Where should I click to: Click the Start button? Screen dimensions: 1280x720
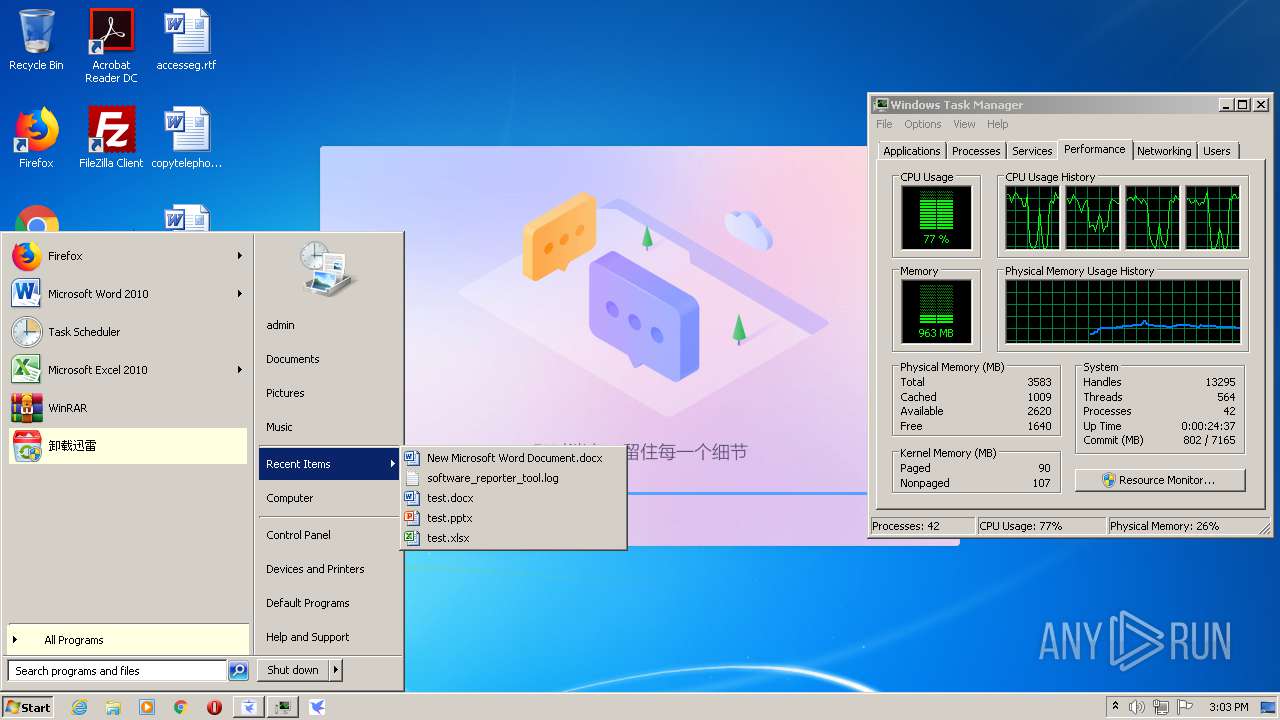coord(28,707)
